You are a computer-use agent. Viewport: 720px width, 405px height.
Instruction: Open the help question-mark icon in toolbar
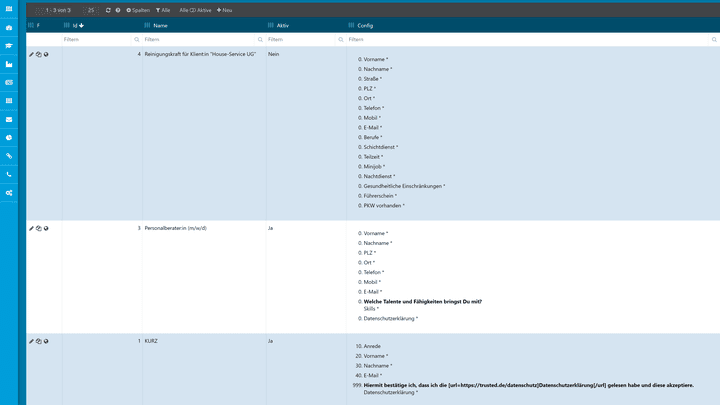[x=118, y=10]
